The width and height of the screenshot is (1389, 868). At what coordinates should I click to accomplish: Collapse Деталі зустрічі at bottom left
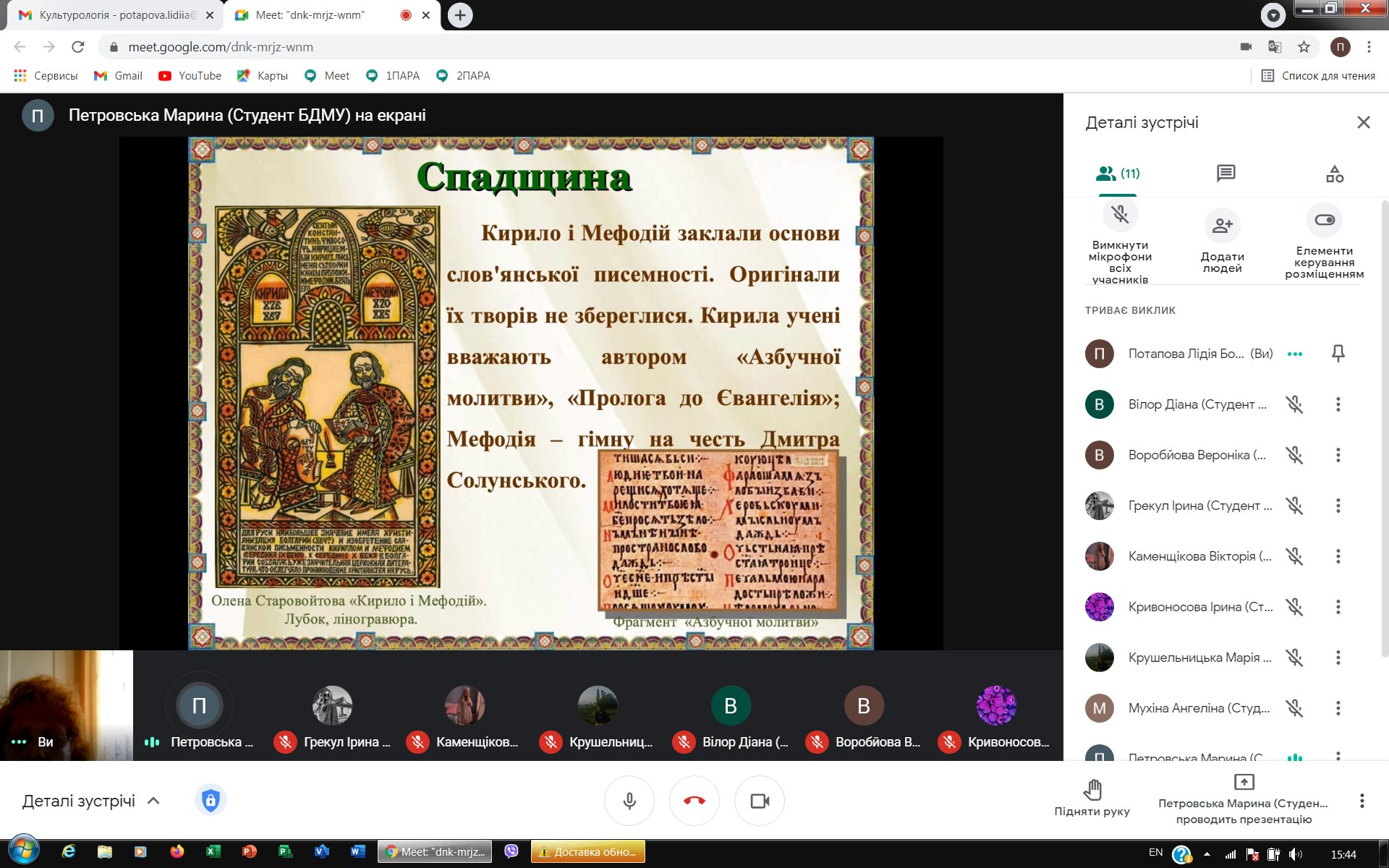91,801
